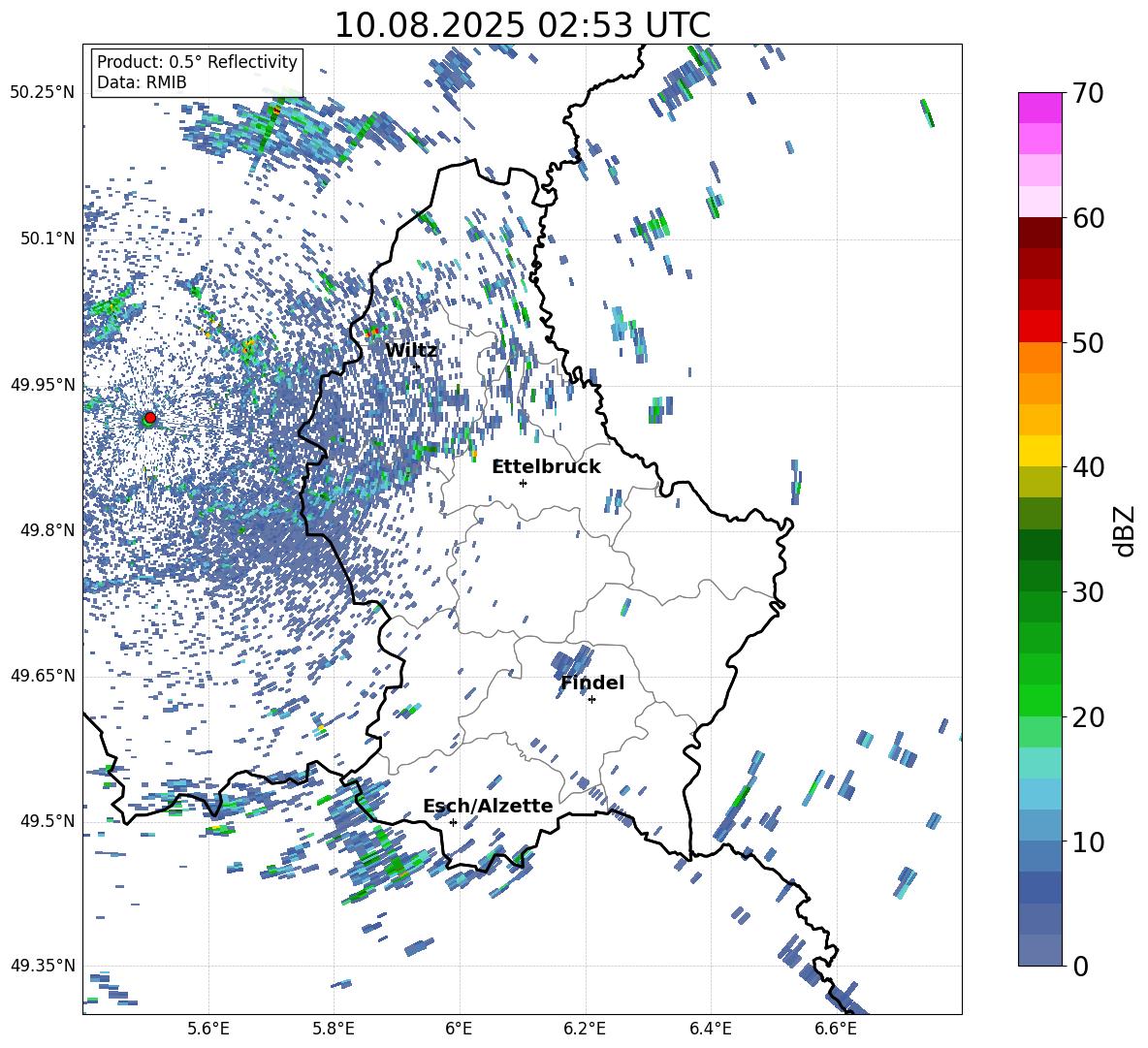Click the 50 dBZ colorbar label

[1087, 342]
